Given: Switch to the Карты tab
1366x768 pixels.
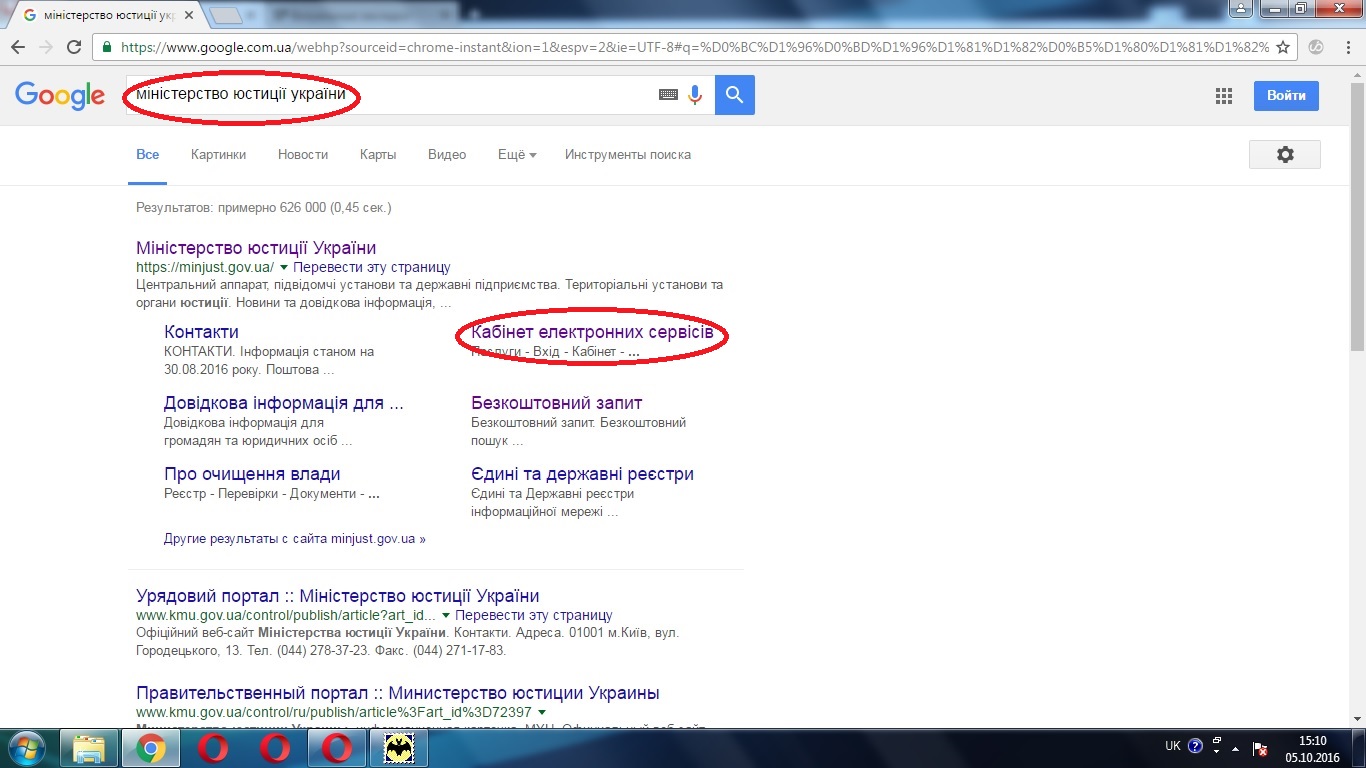Looking at the screenshot, I should pos(378,155).
